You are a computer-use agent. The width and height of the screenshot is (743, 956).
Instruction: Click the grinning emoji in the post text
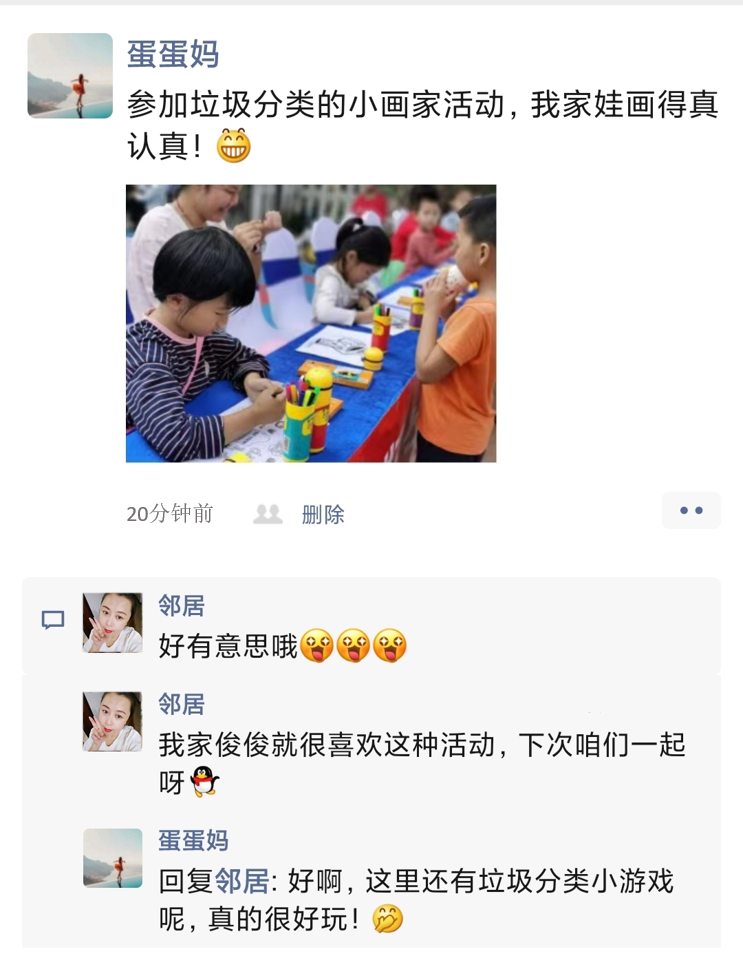coord(233,146)
